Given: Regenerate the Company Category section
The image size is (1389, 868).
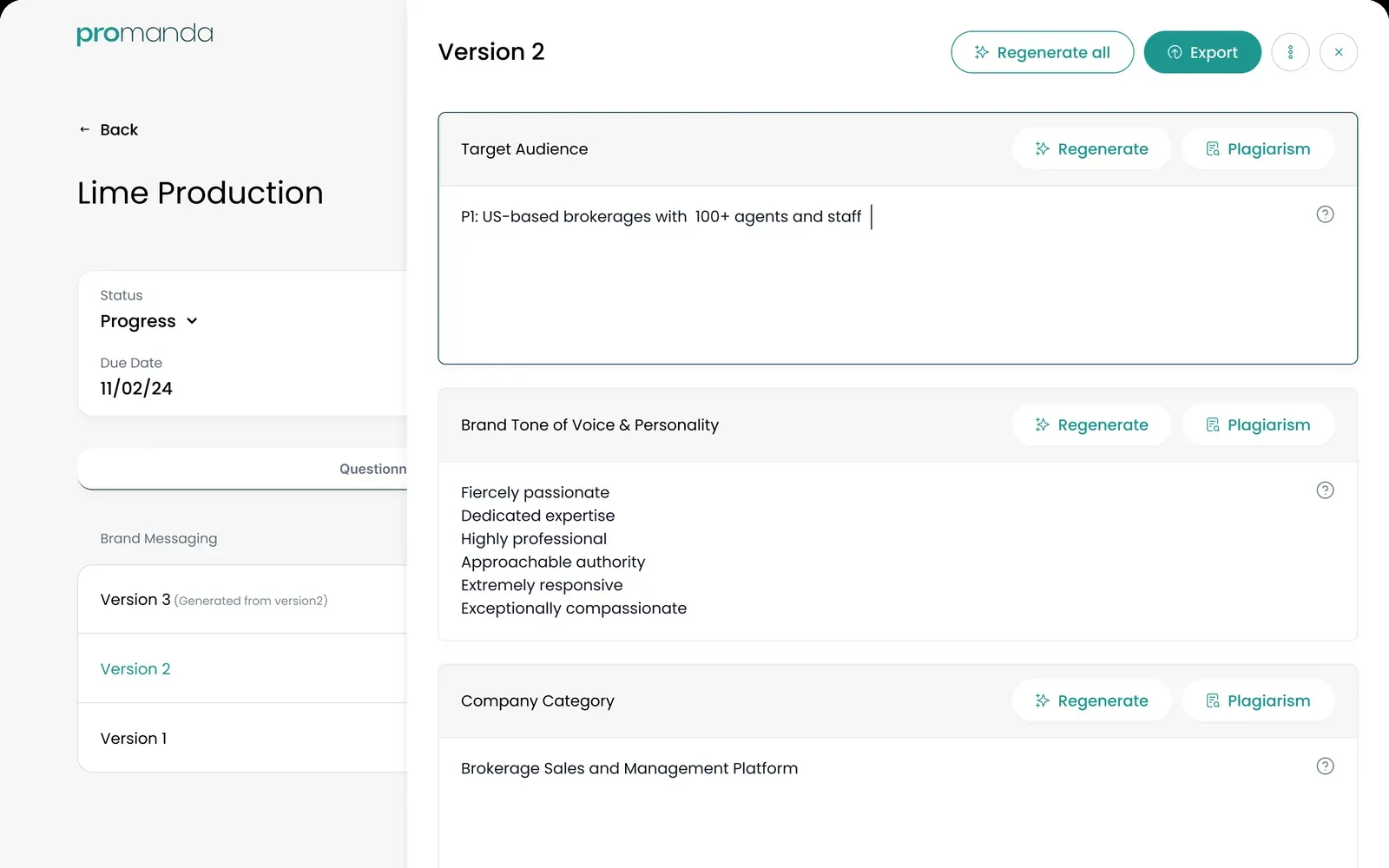Looking at the screenshot, I should point(1091,700).
